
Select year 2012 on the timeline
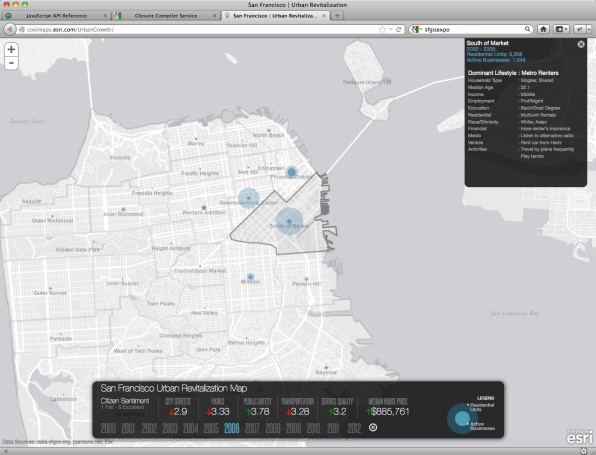click(354, 428)
